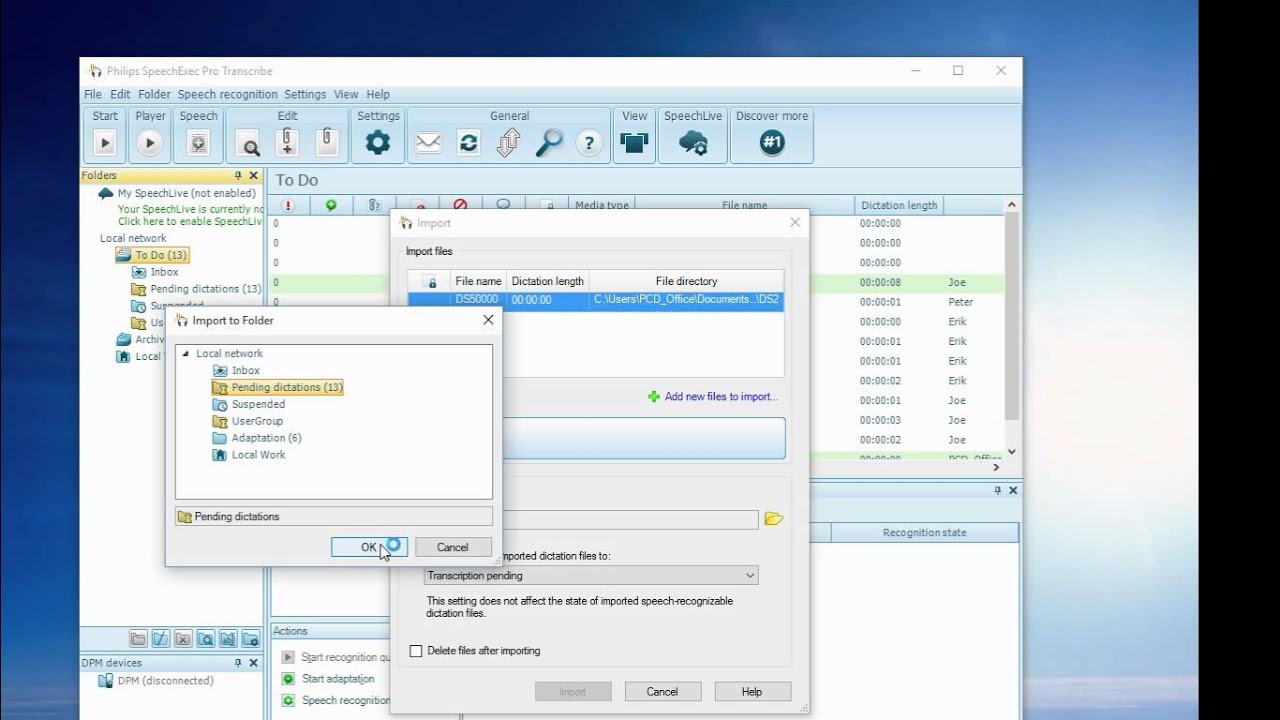The width and height of the screenshot is (1280, 720).
Task: Click the Start play icon in toolbar
Action: tap(105, 143)
